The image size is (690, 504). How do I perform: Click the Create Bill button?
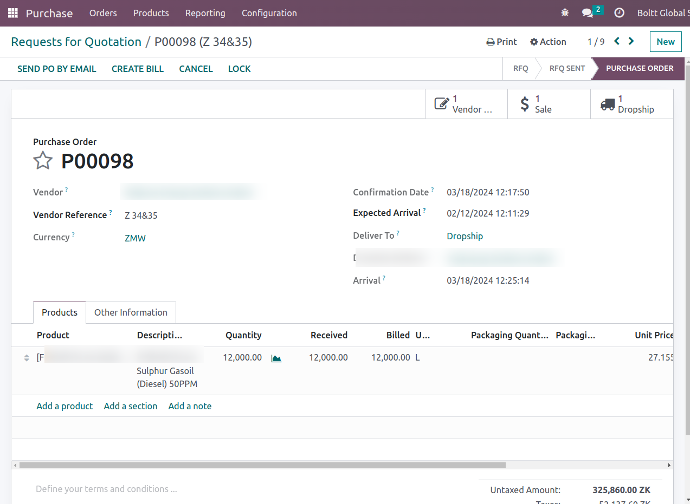coord(138,69)
